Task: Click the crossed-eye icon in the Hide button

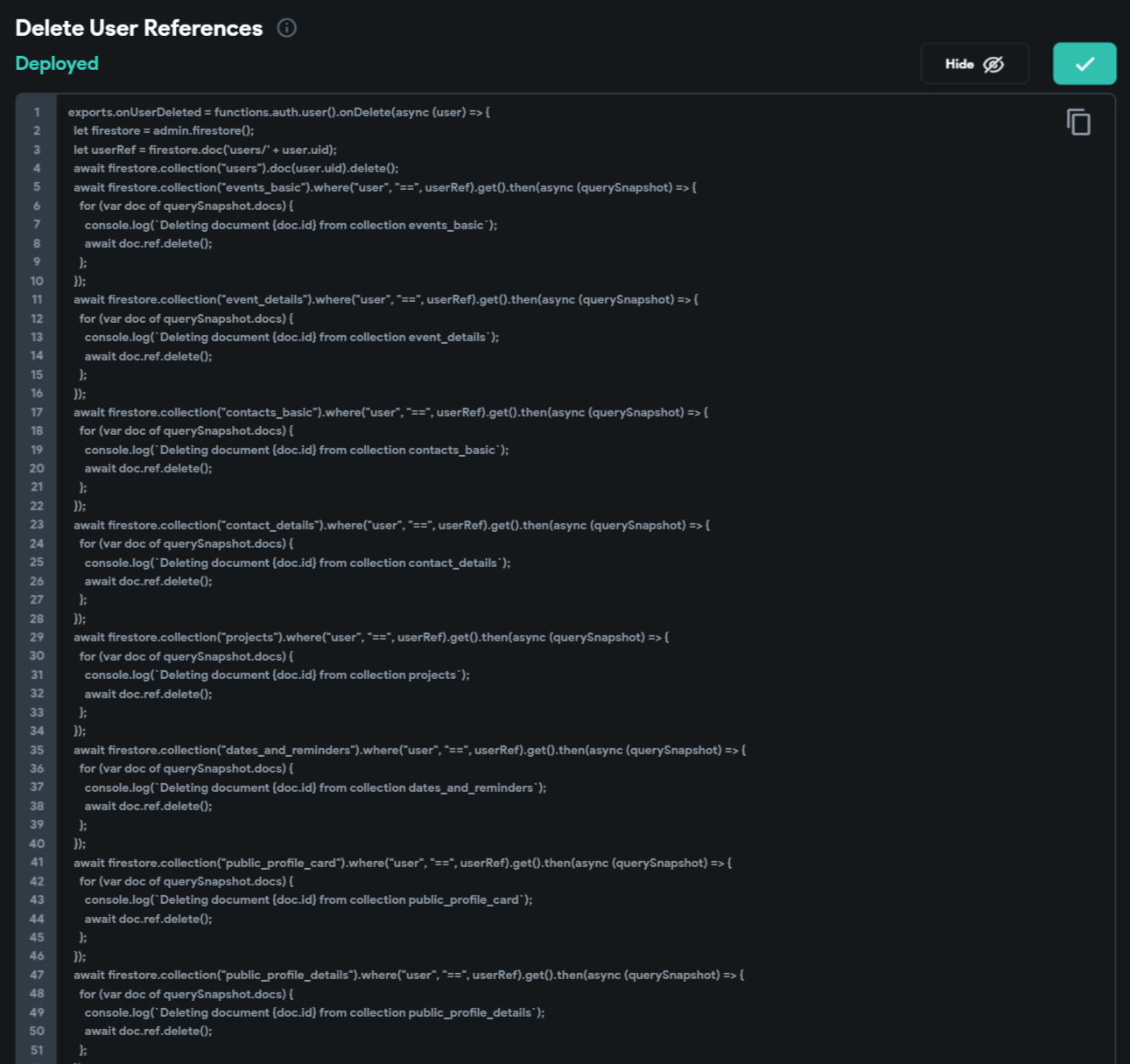Action: coord(993,64)
